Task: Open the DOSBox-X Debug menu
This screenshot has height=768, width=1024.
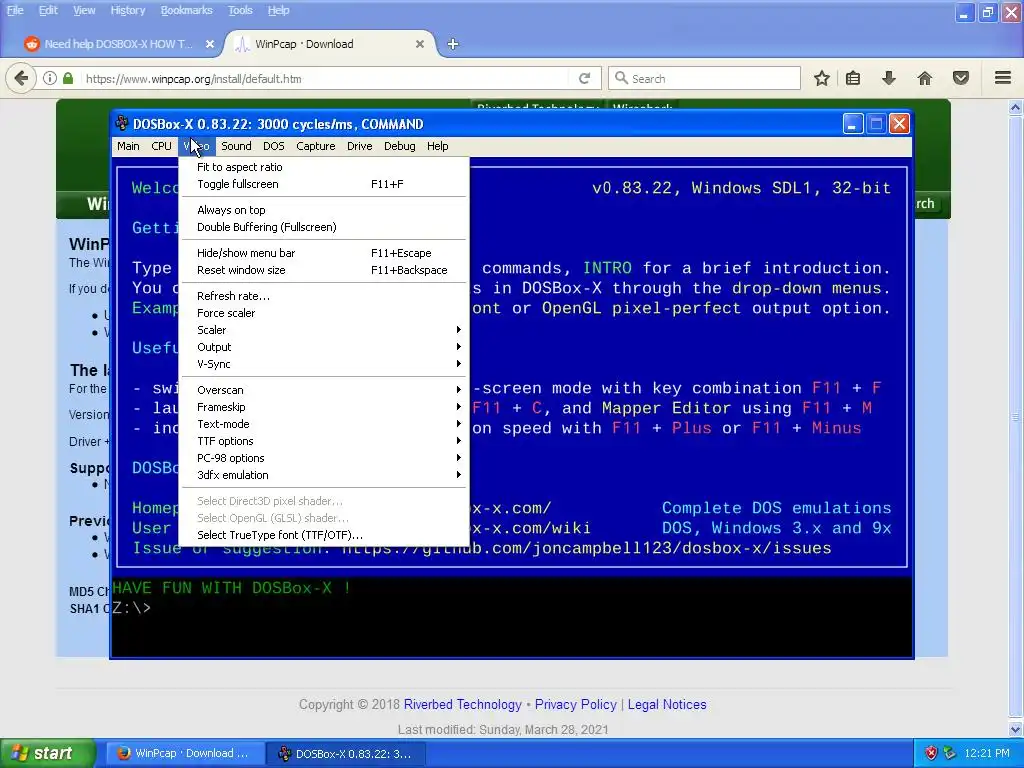Action: (x=400, y=146)
